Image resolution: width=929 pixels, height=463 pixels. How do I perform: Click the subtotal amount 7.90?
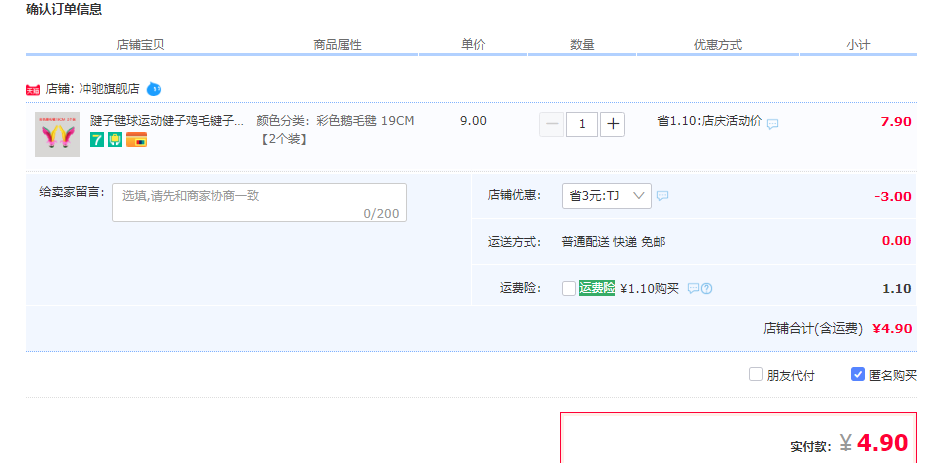point(896,122)
